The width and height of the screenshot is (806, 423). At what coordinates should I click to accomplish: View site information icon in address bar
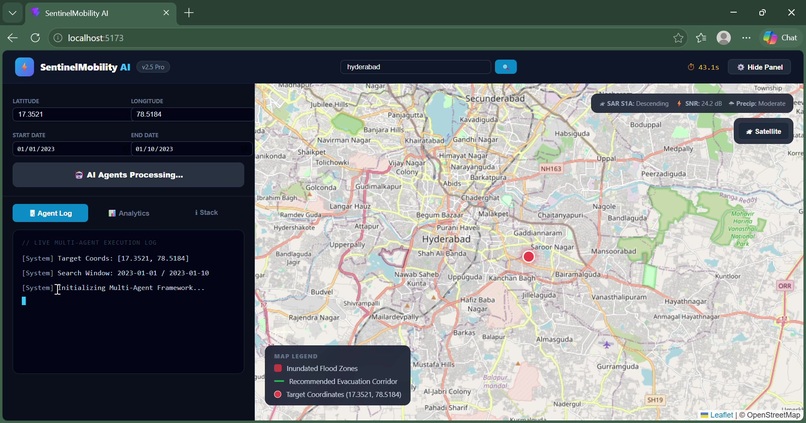click(x=58, y=38)
